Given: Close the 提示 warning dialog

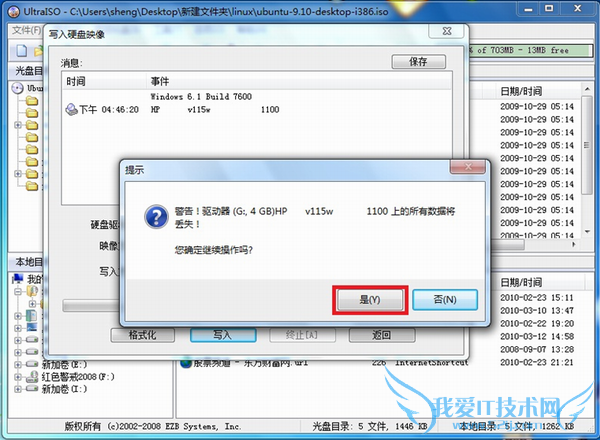Looking at the screenshot, I should (x=468, y=167).
